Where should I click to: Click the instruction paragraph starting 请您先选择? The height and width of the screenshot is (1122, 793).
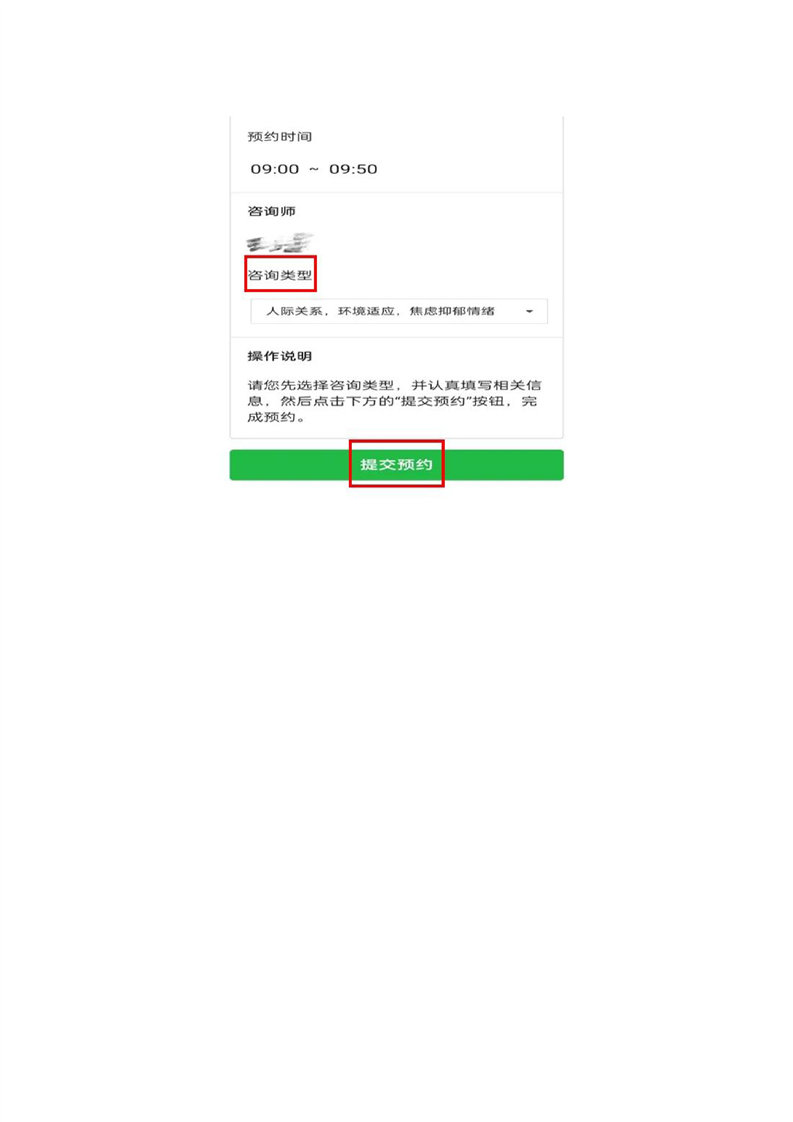(x=394, y=401)
